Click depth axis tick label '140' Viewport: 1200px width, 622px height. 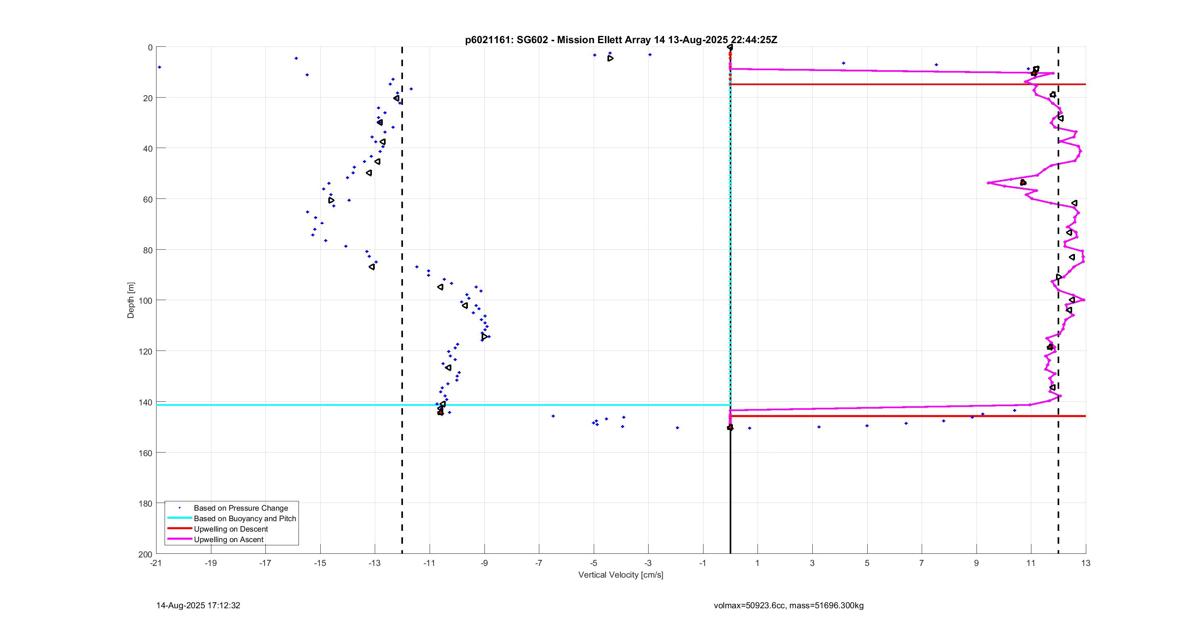145,402
